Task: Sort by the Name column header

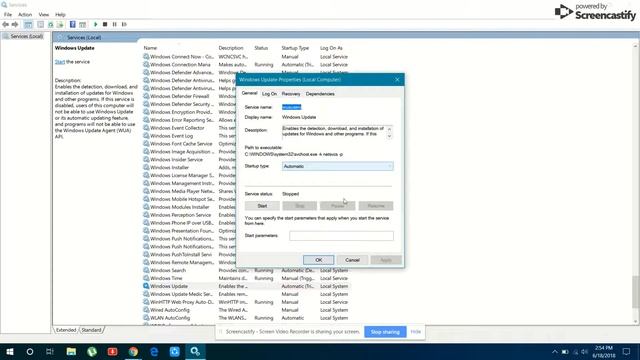Action: coord(150,48)
